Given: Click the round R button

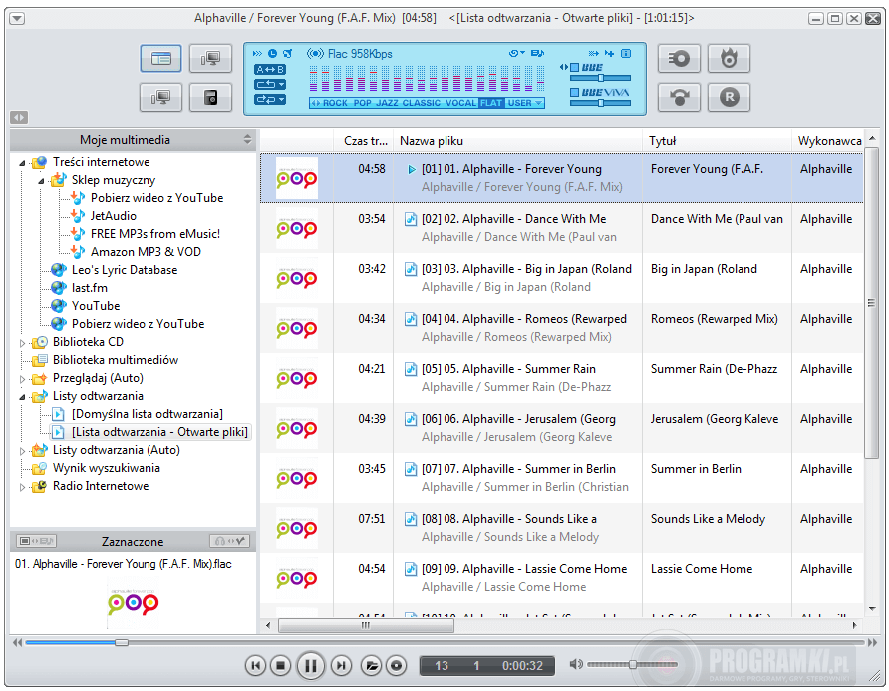Looking at the screenshot, I should (x=729, y=97).
